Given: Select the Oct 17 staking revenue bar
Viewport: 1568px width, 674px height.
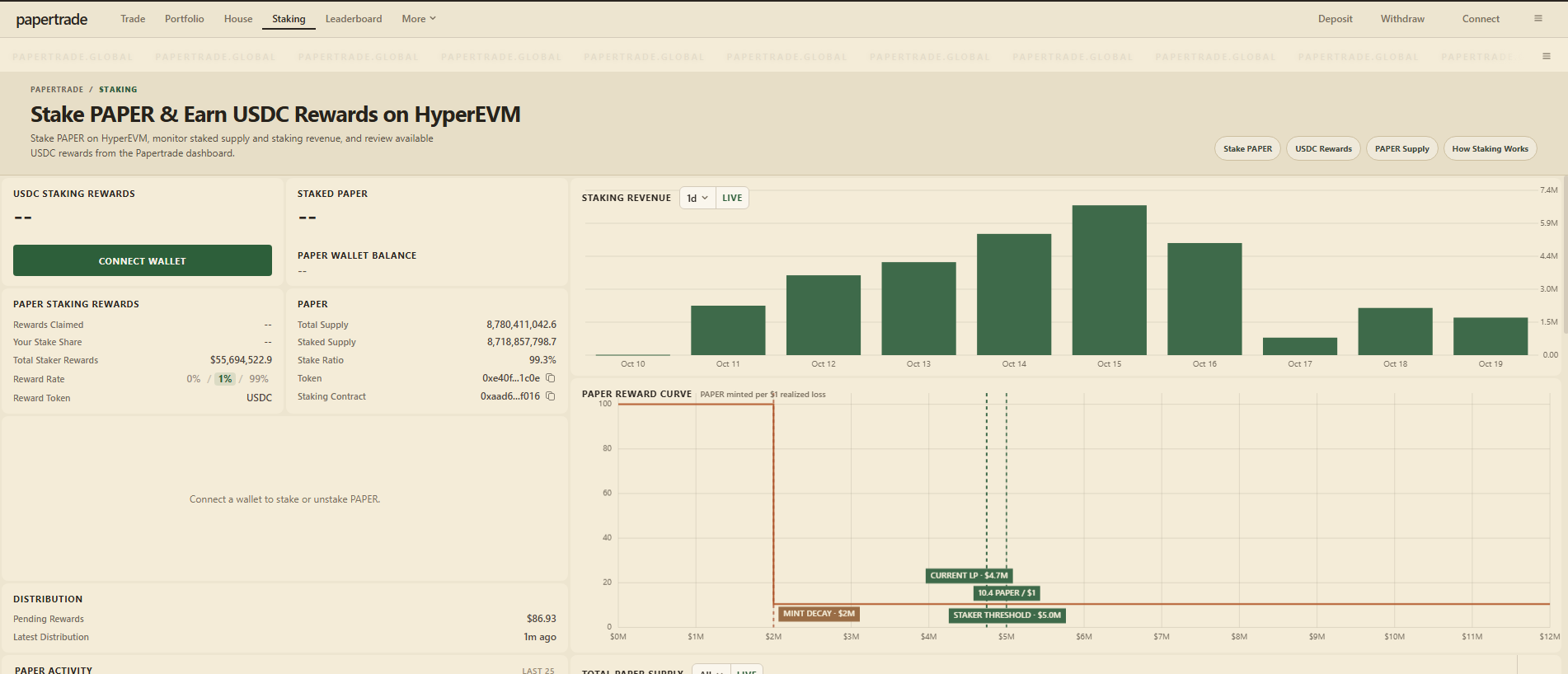Looking at the screenshot, I should tap(1300, 346).
